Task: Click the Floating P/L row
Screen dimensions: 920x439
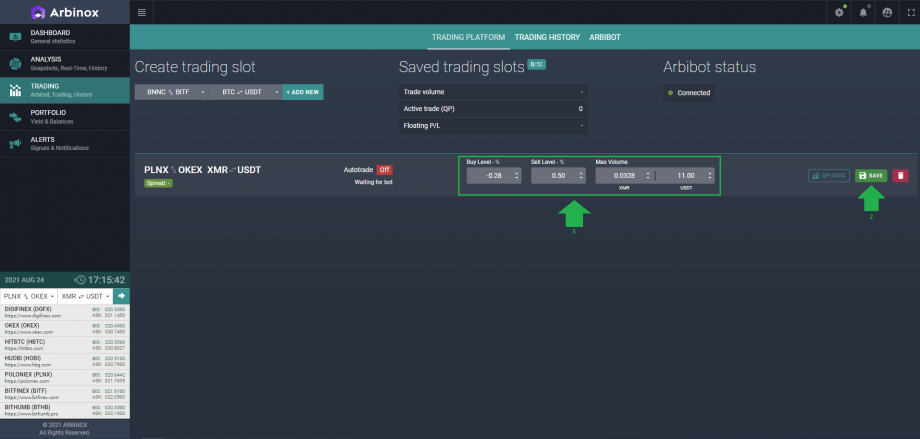Action: (493, 126)
